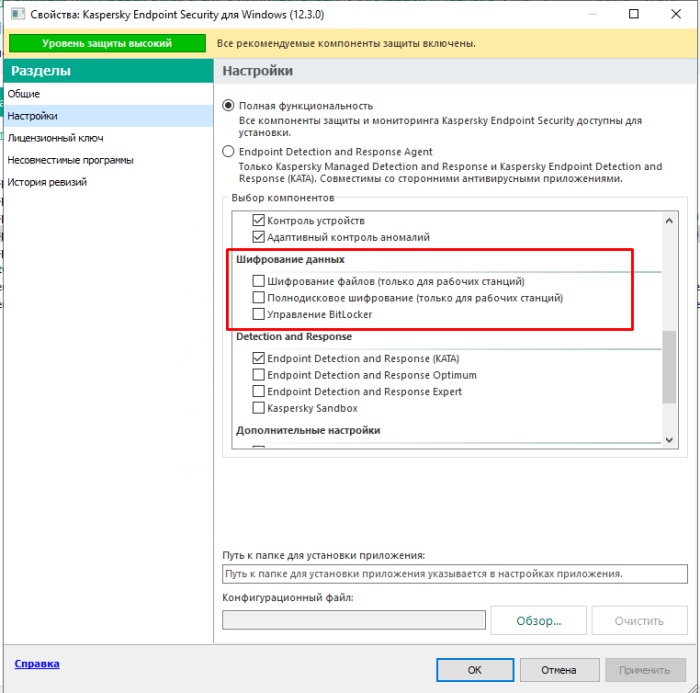Click the Шифрование данных heading
Screen dimensions: 700x693
point(290,259)
